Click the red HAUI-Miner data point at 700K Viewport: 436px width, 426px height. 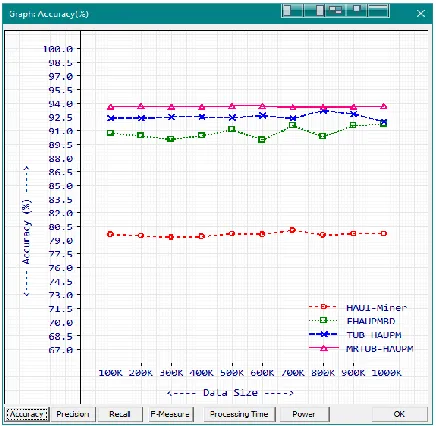click(292, 230)
